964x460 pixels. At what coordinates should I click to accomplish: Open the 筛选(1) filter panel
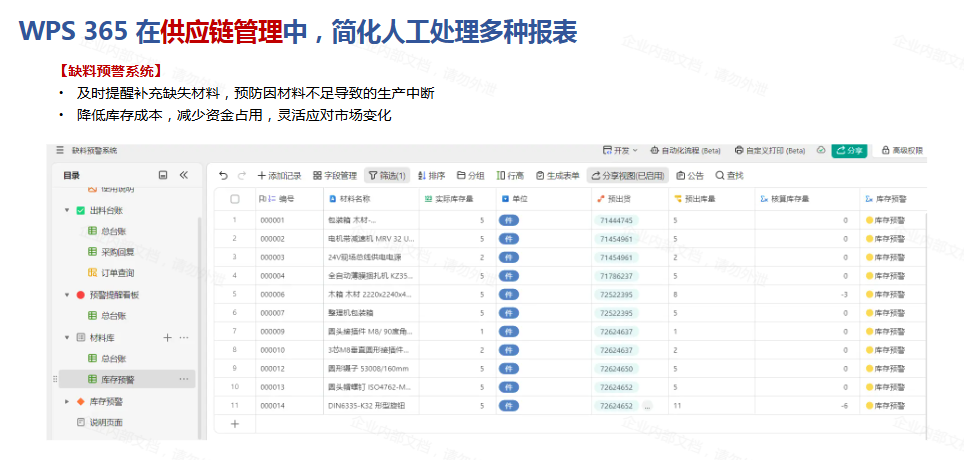[387, 176]
